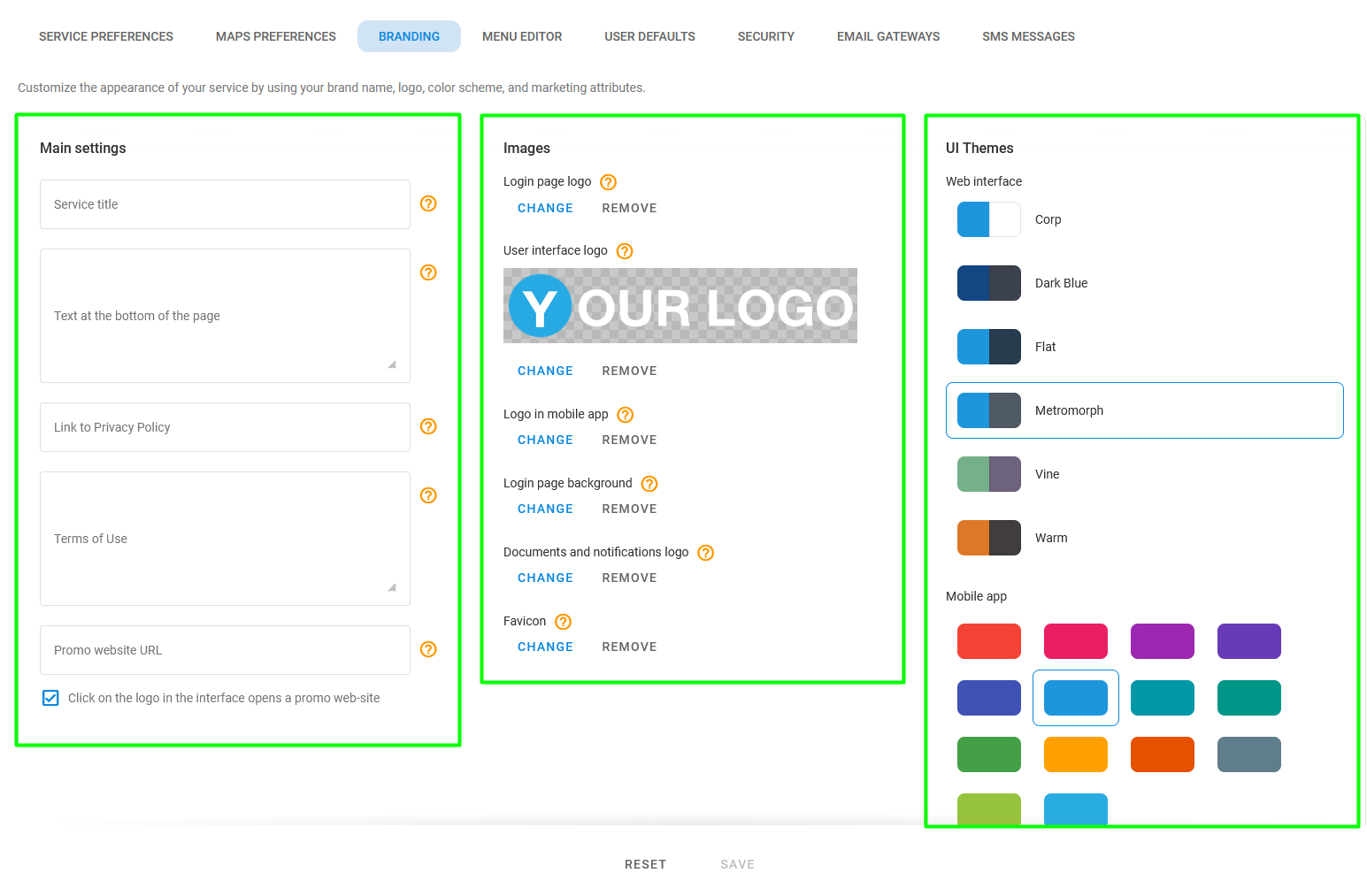Select the teal mobile app color
Viewport: 1367px width, 896px height.
point(1163,698)
